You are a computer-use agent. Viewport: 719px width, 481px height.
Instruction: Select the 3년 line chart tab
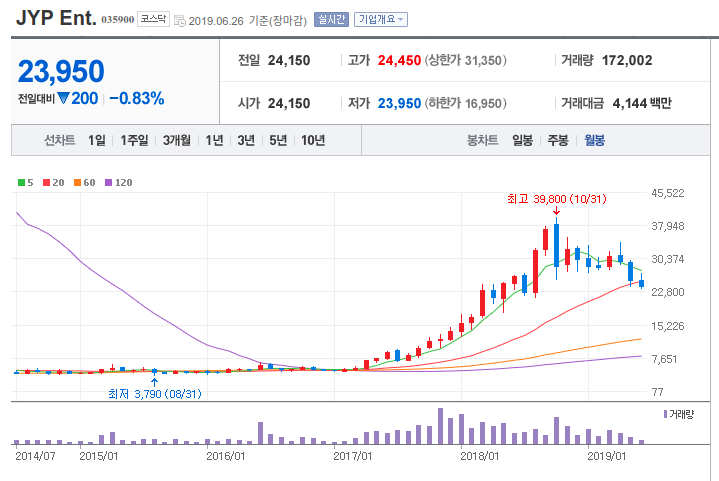click(246, 140)
